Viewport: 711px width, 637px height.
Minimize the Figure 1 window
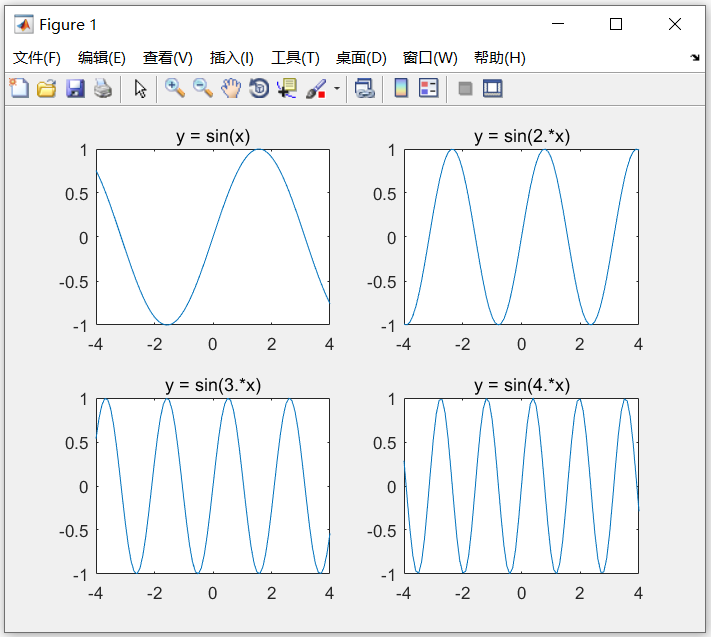(558, 24)
